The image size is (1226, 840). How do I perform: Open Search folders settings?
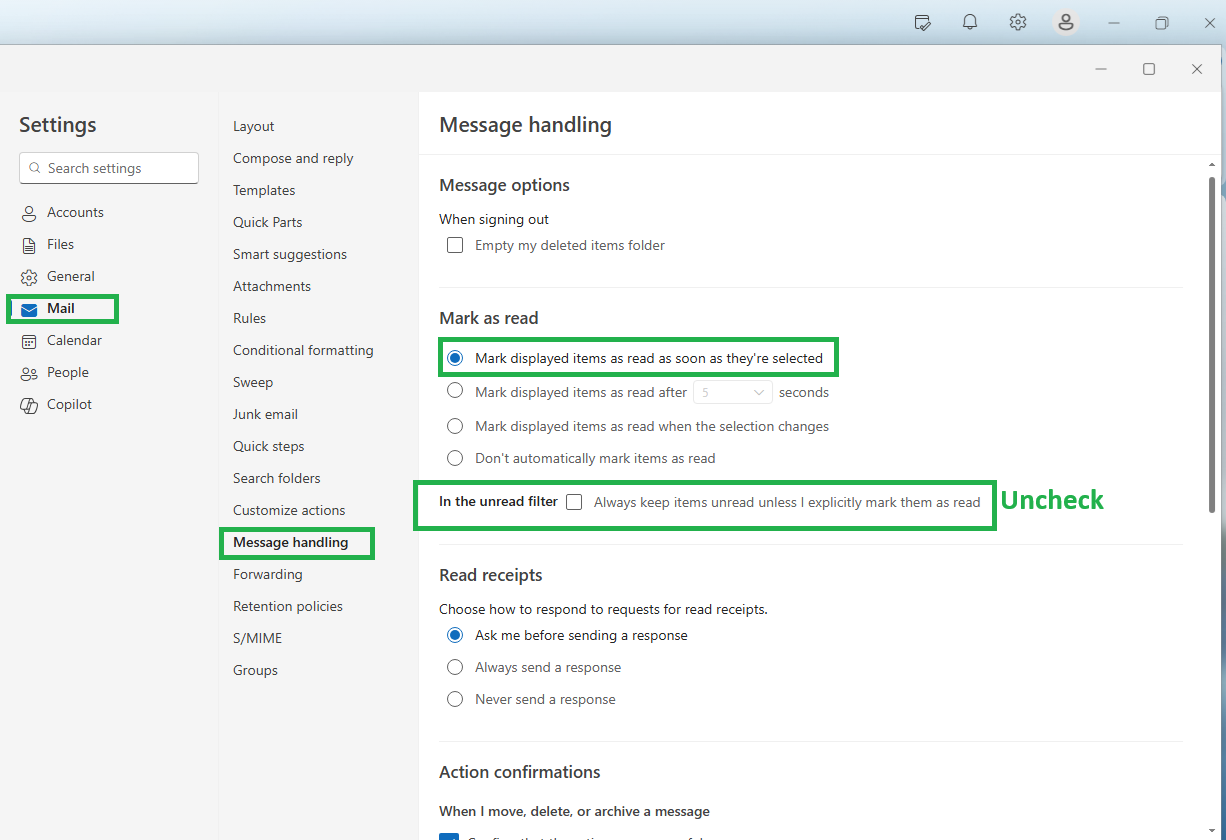tap(277, 478)
